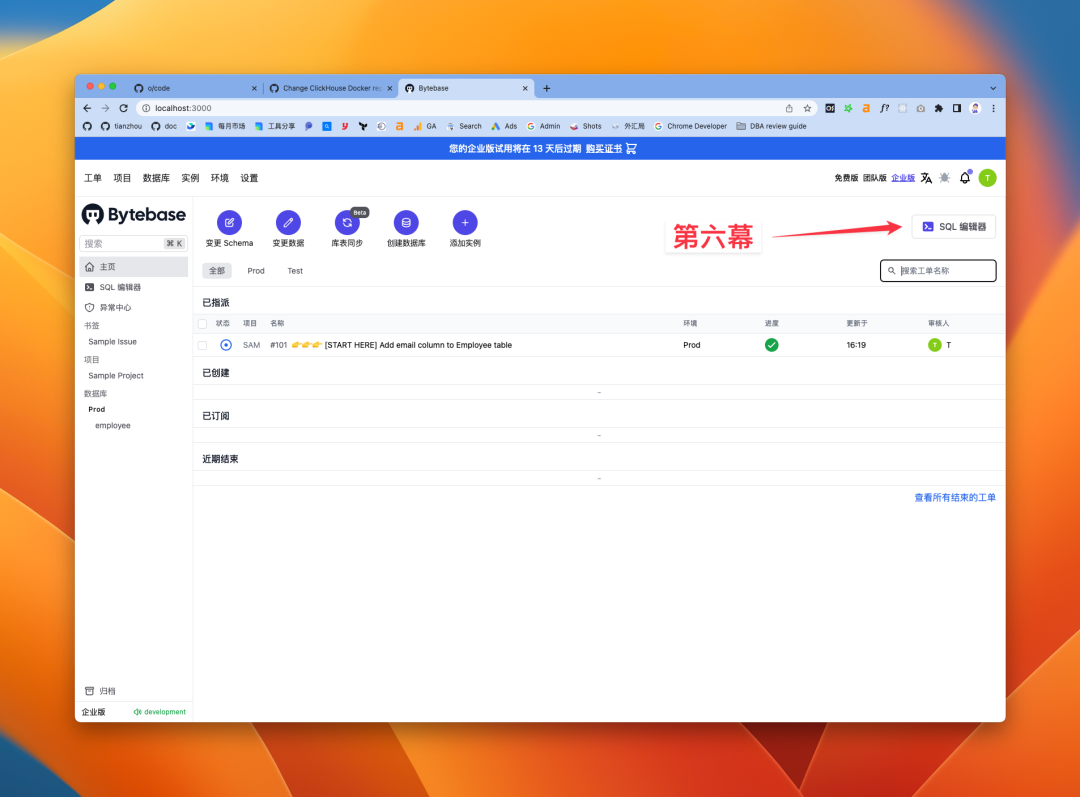1080x797 pixels.
Task: Open 工单 in top navigation
Action: click(93, 178)
